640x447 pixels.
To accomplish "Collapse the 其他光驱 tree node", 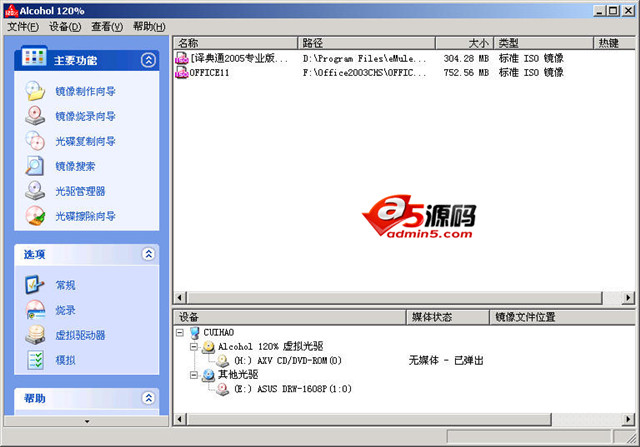I will click(x=194, y=375).
